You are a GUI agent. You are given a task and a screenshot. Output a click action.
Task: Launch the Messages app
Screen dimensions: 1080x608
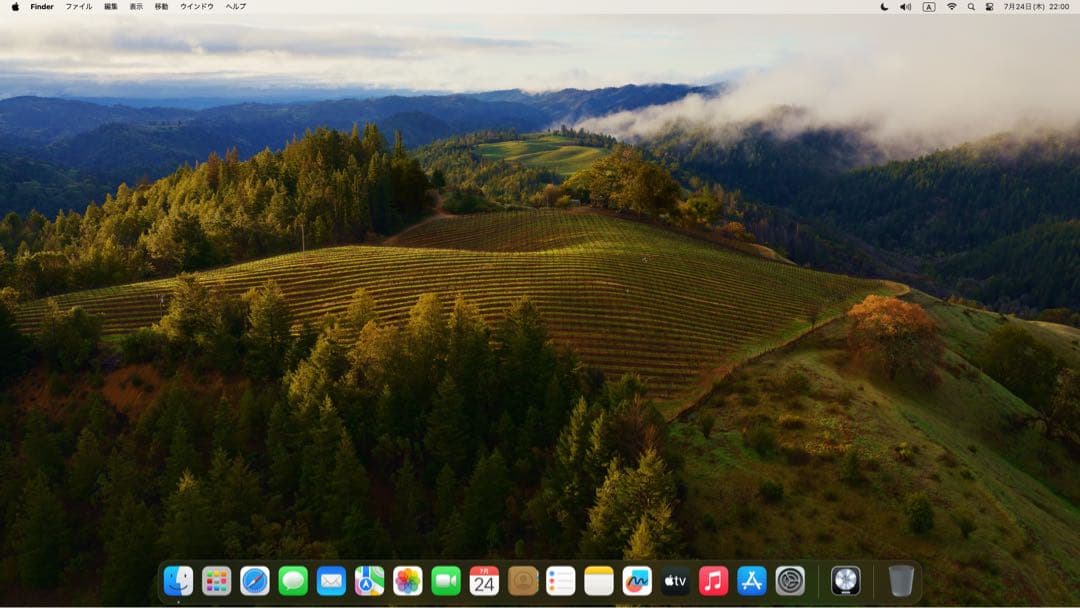click(x=293, y=581)
